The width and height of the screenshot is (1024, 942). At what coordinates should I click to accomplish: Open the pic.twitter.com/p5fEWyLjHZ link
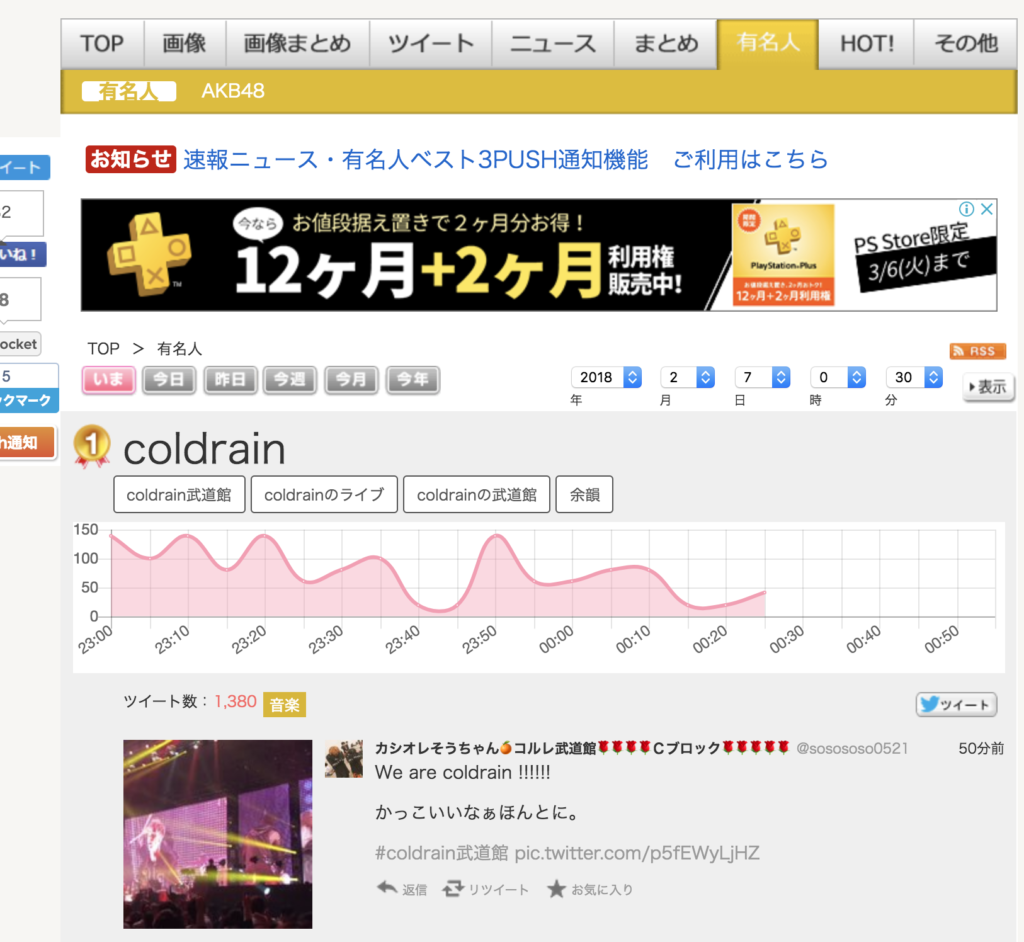[x=637, y=853]
